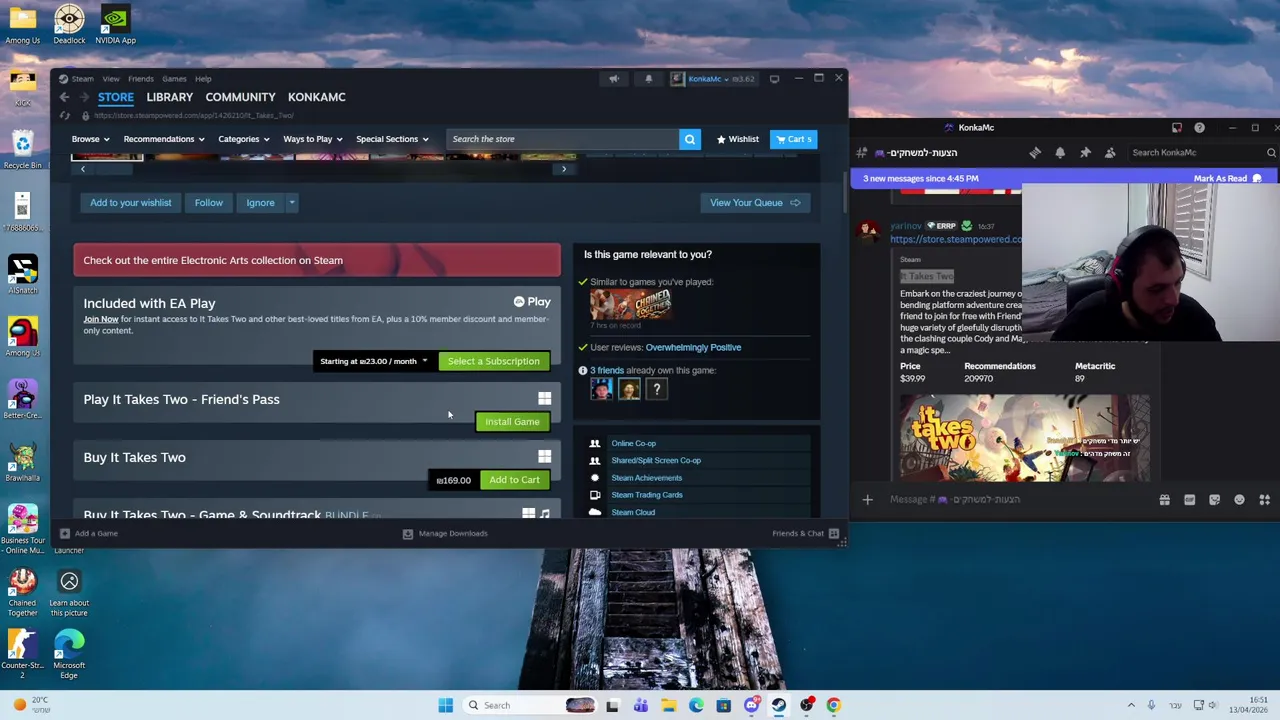Image resolution: width=1280 pixels, height=720 pixels.
Task: Click Add to your wishlist
Action: [x=130, y=203]
